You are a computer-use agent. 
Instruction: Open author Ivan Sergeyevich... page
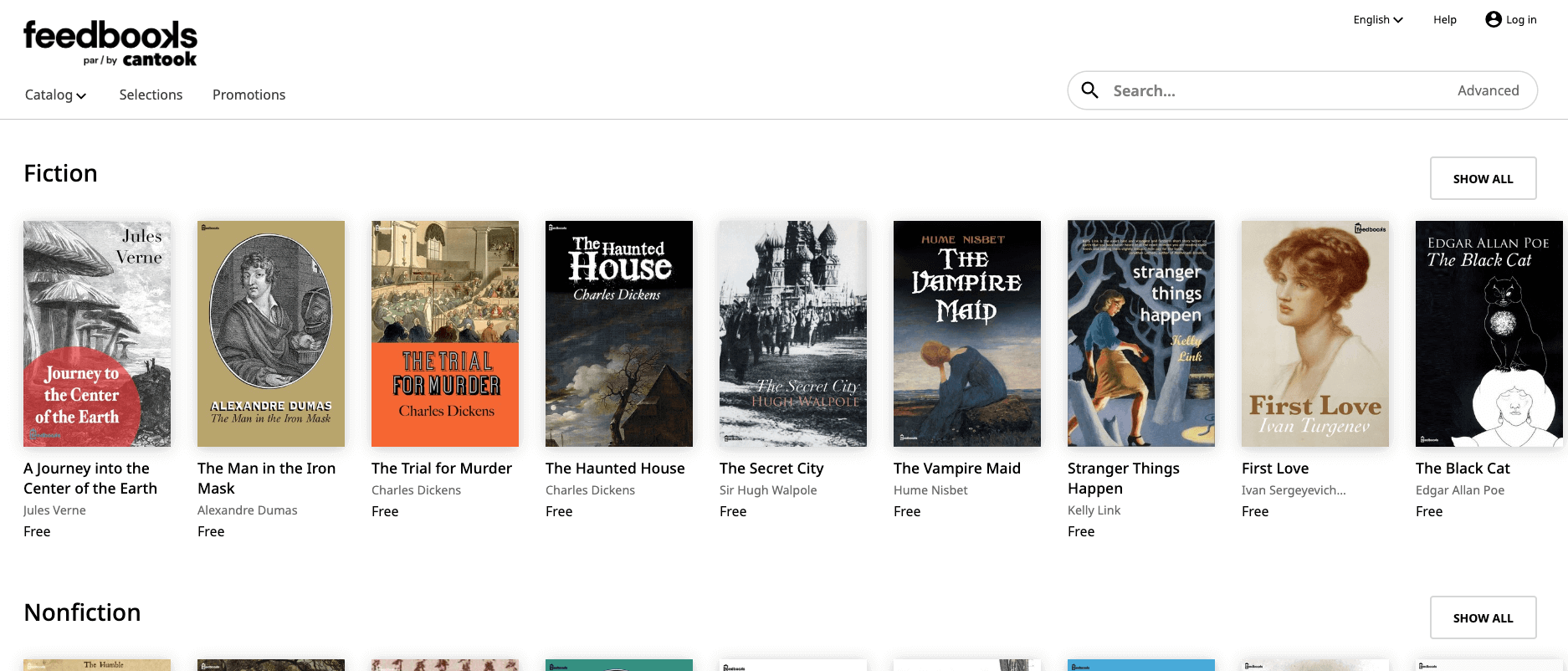1294,490
